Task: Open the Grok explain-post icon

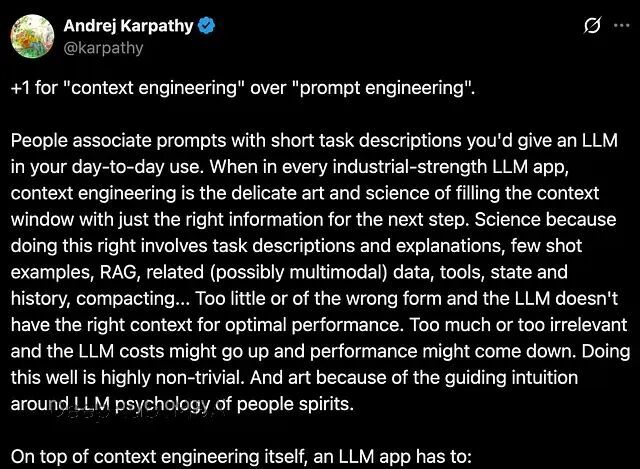Action: click(591, 26)
